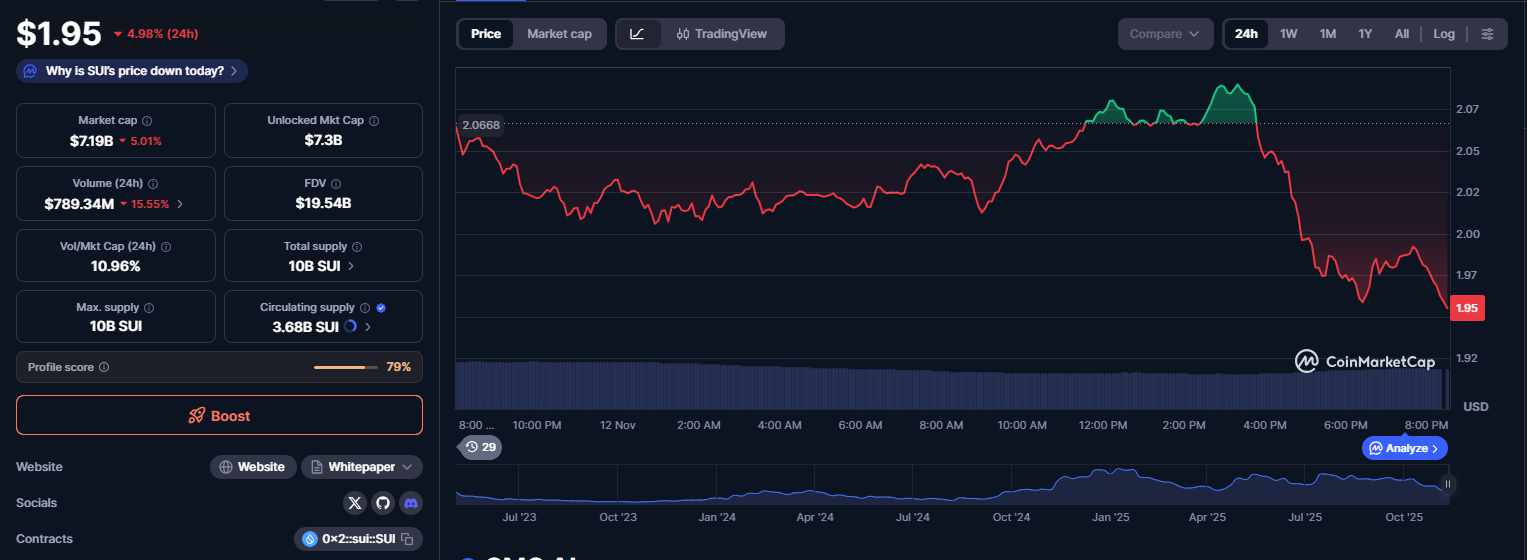Click the $789.34M volume value
1527x560 pixels.
(x=79, y=204)
